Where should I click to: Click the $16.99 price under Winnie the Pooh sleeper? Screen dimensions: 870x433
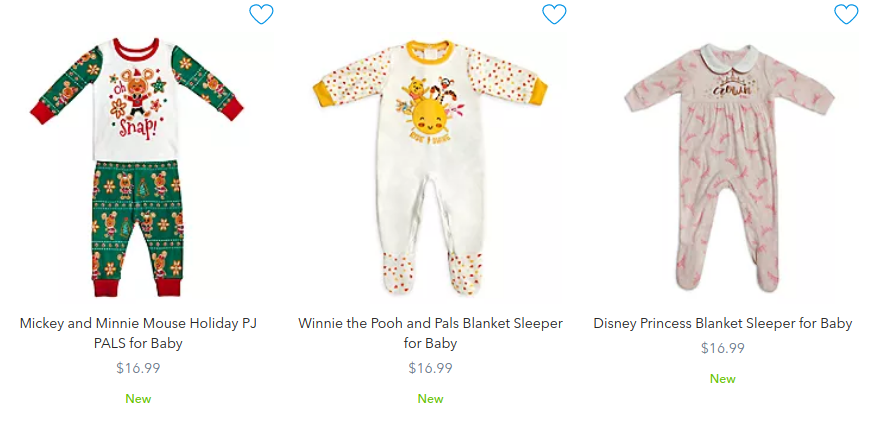click(x=431, y=368)
